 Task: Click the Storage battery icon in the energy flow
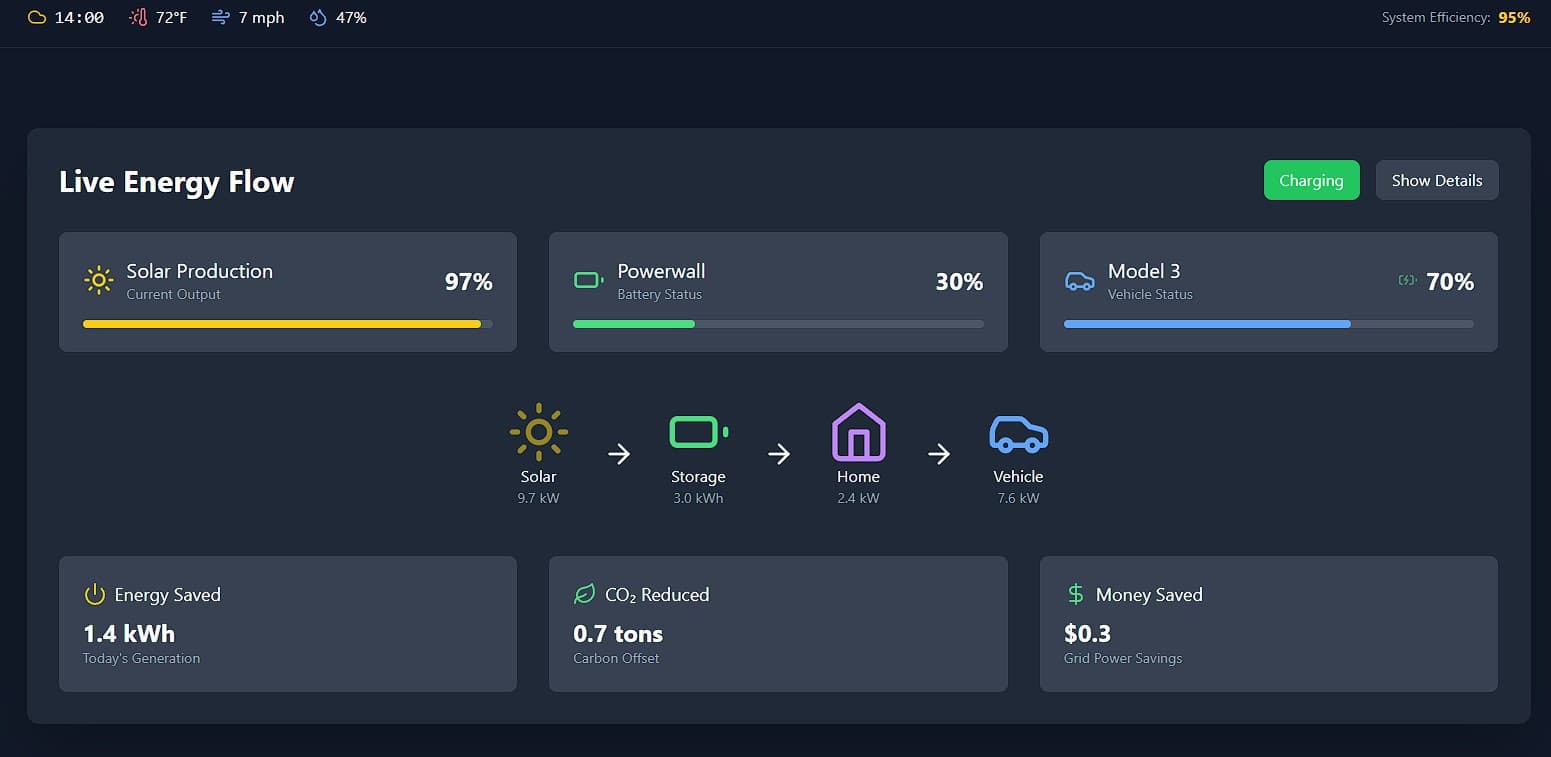[x=697, y=432]
